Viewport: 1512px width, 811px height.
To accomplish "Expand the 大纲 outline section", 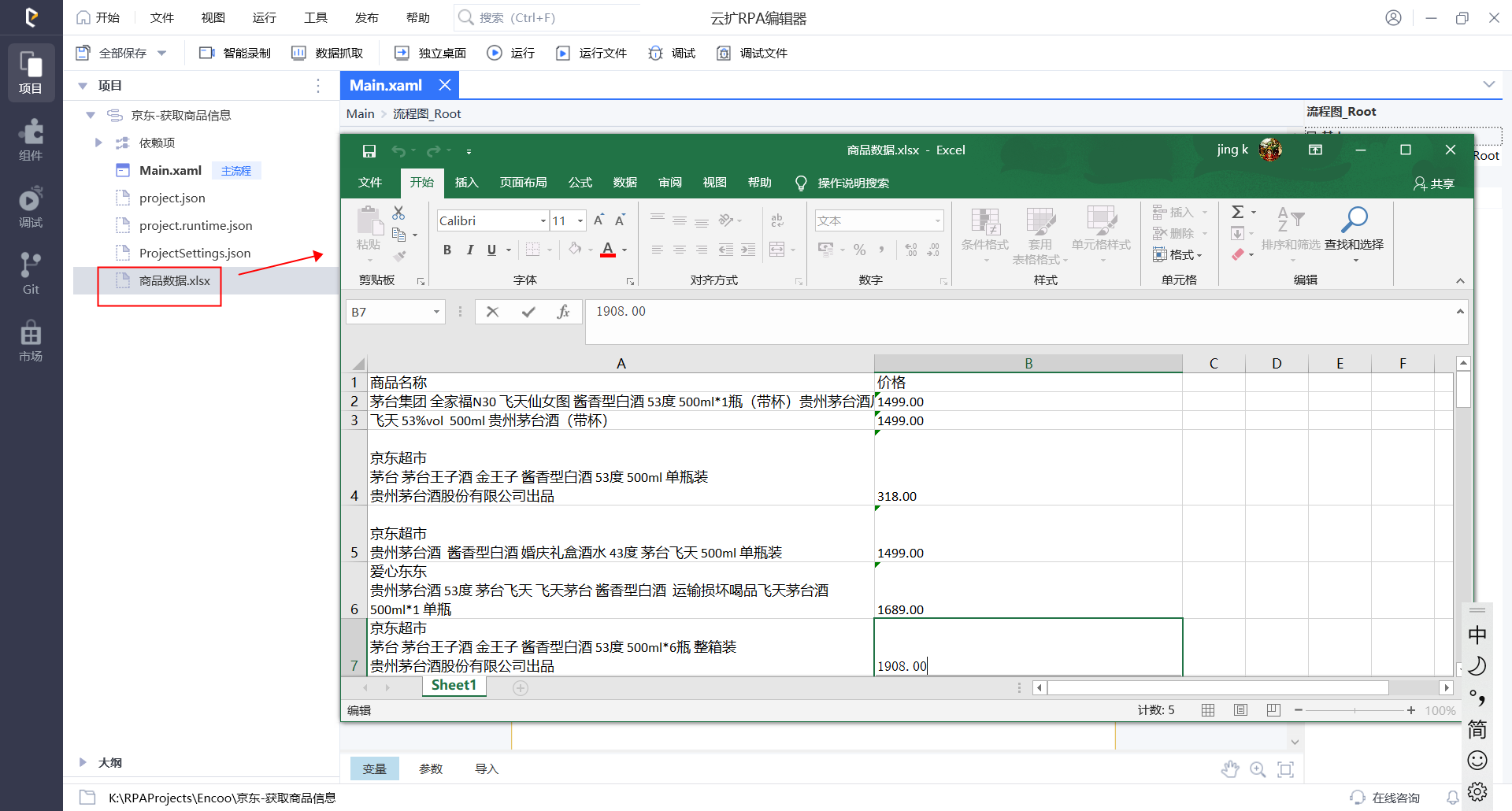I will (x=83, y=762).
